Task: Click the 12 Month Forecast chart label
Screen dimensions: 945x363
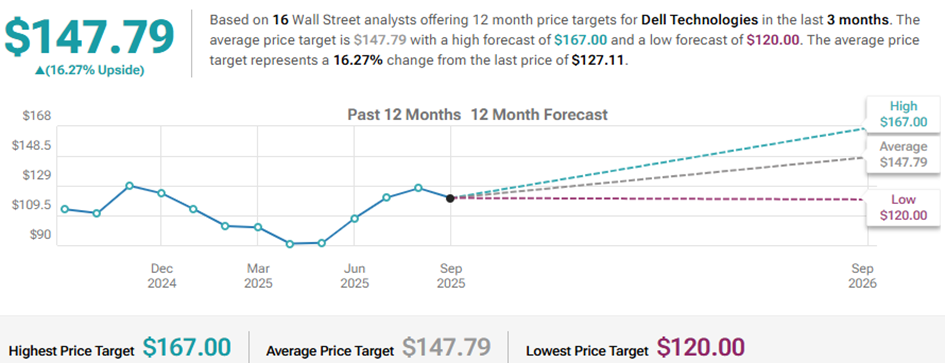Action: (539, 114)
